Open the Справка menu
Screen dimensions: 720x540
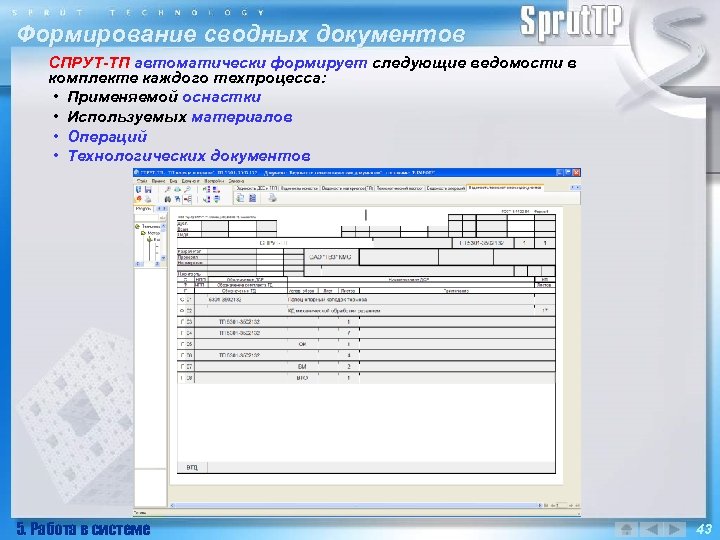(236, 181)
